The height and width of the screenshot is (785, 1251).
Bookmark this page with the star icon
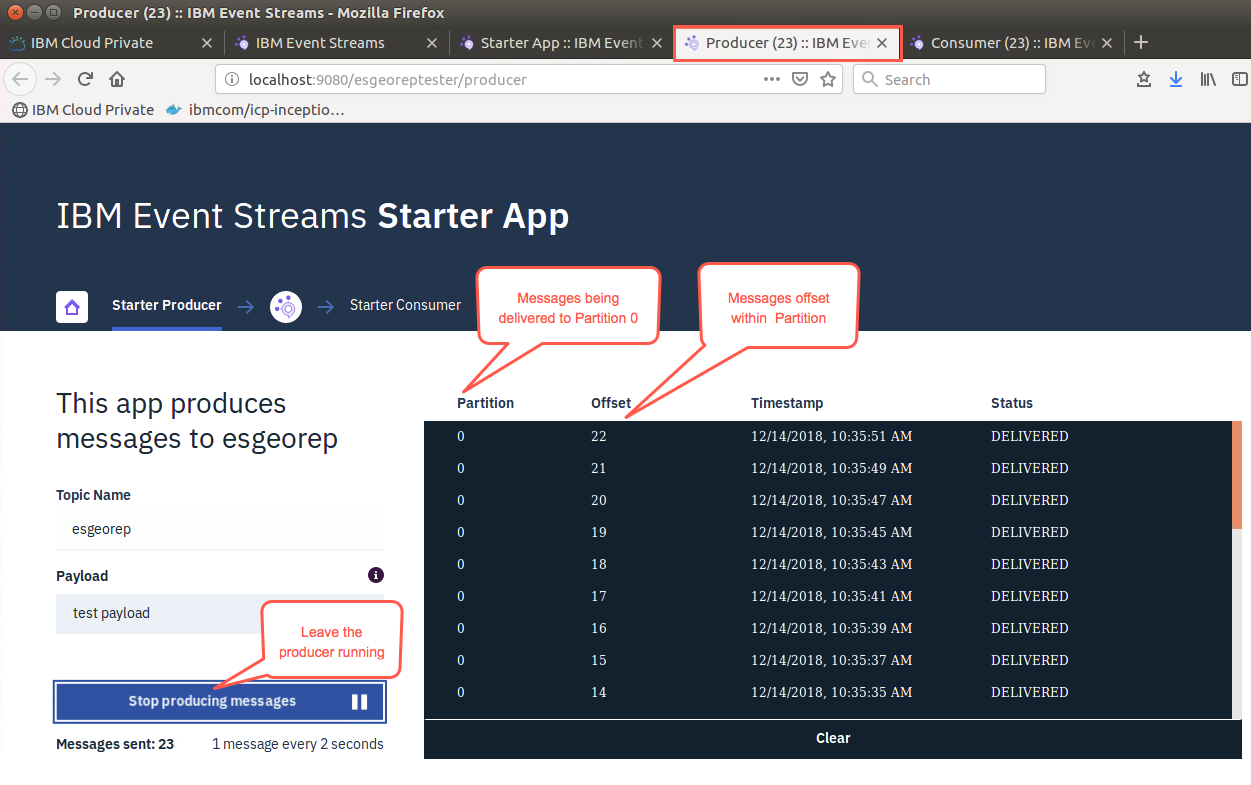click(828, 79)
